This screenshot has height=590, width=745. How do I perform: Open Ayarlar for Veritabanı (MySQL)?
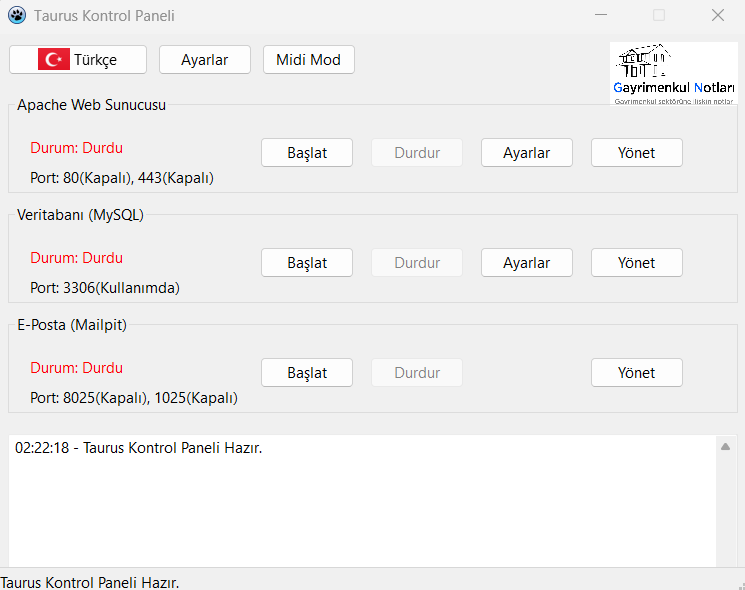click(x=527, y=263)
